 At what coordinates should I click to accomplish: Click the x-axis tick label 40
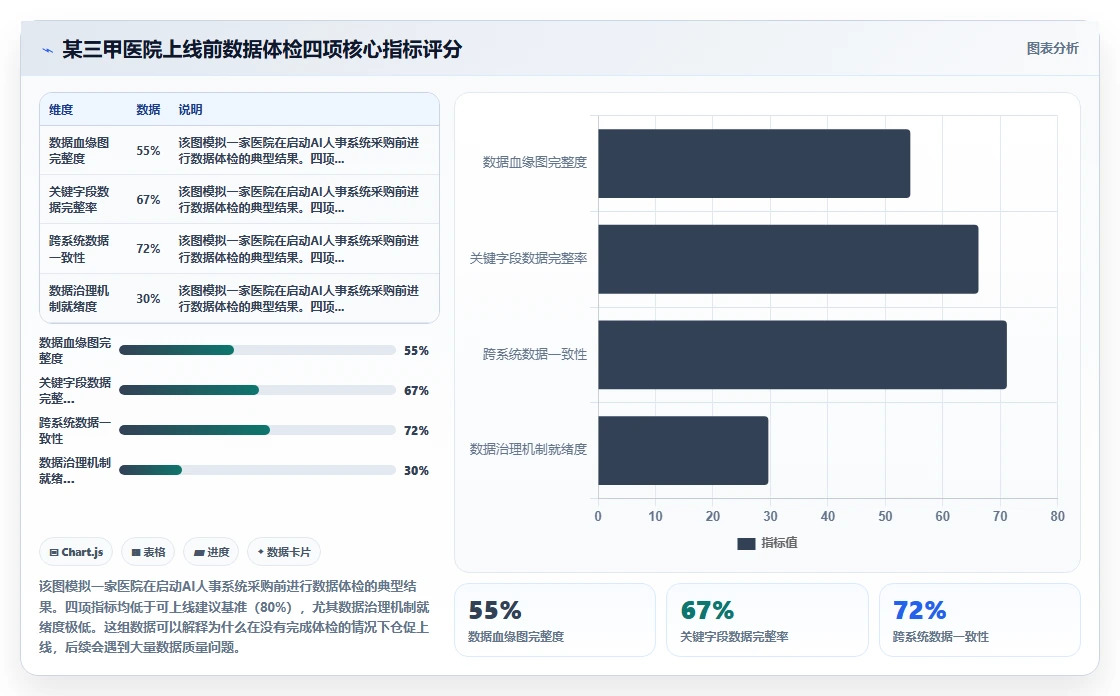click(828, 516)
